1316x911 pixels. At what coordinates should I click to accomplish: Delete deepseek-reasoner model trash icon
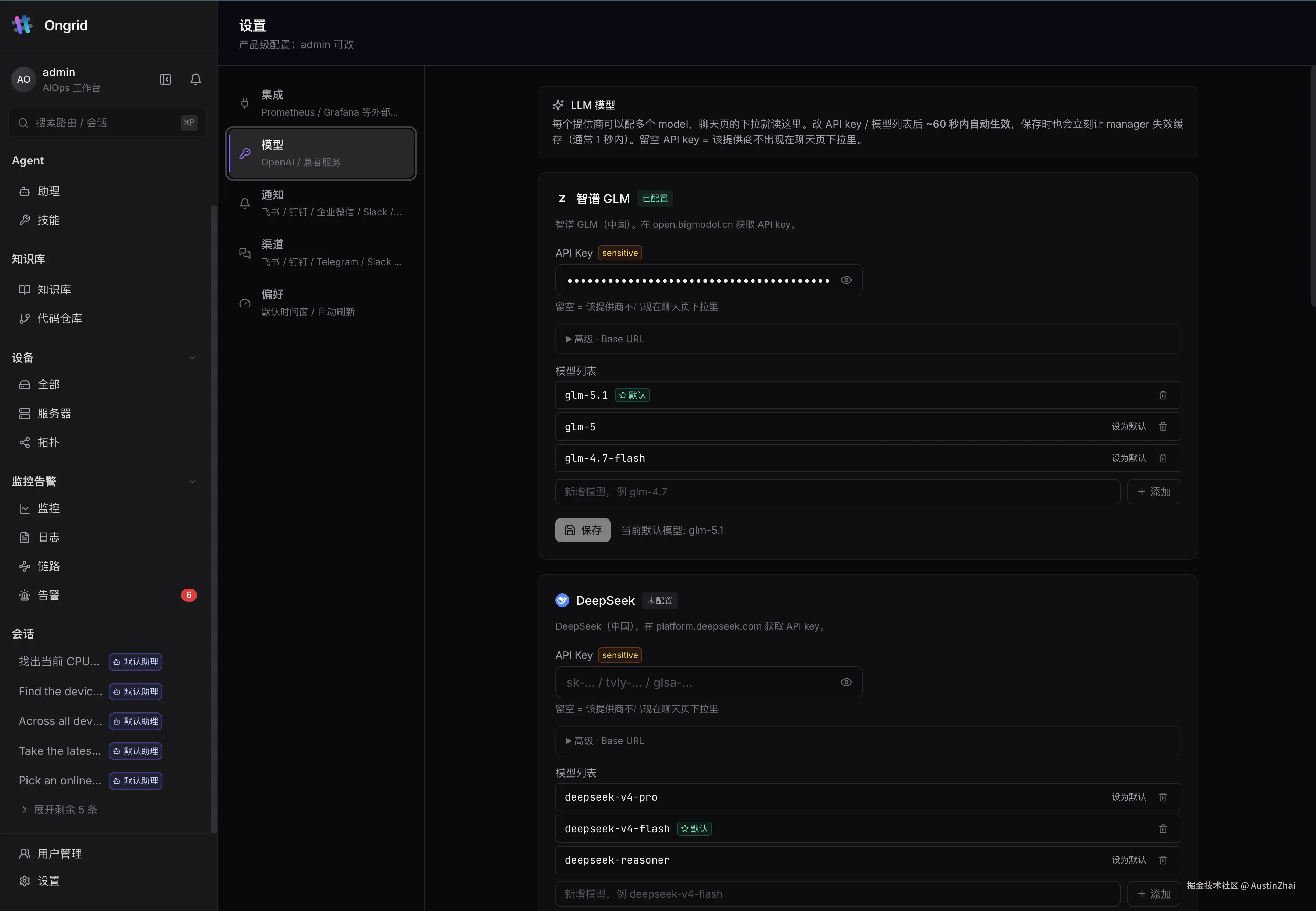(x=1163, y=860)
